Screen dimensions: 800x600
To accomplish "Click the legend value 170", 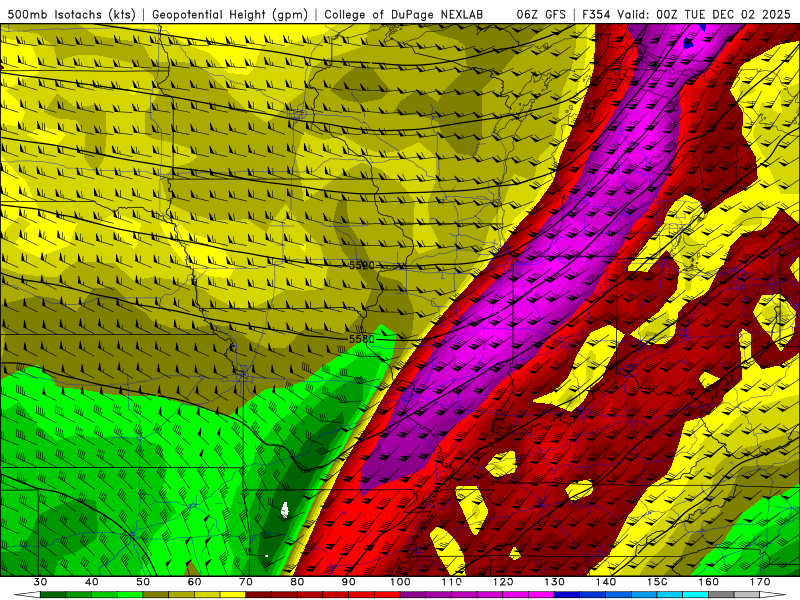I will [760, 582].
